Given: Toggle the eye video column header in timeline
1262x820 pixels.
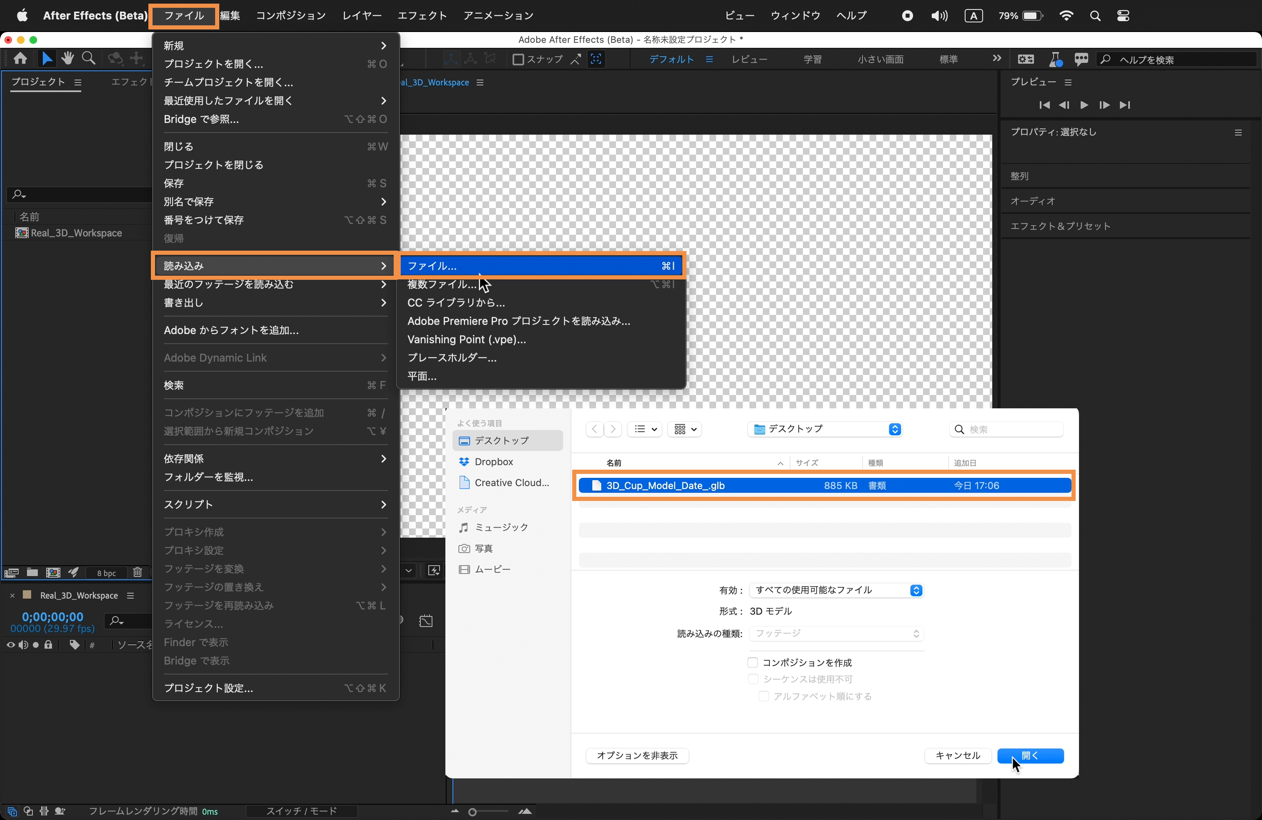Looking at the screenshot, I should click(11, 645).
